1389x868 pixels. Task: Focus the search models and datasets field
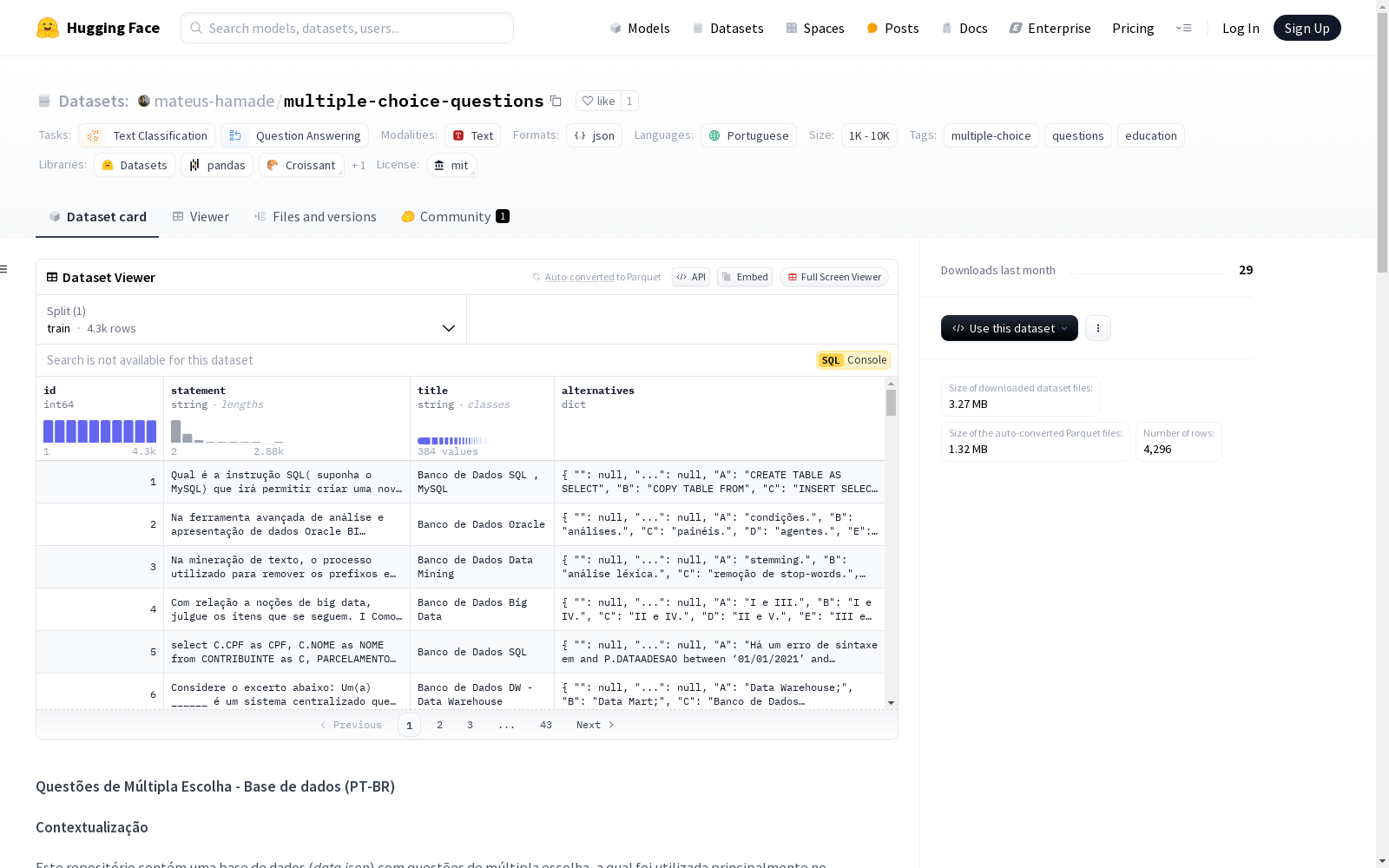[x=347, y=28]
